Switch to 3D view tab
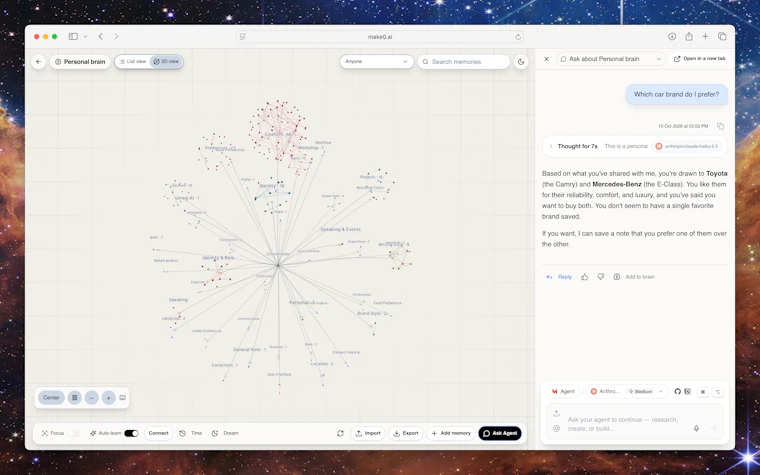This screenshot has width=760, height=475. coord(166,62)
